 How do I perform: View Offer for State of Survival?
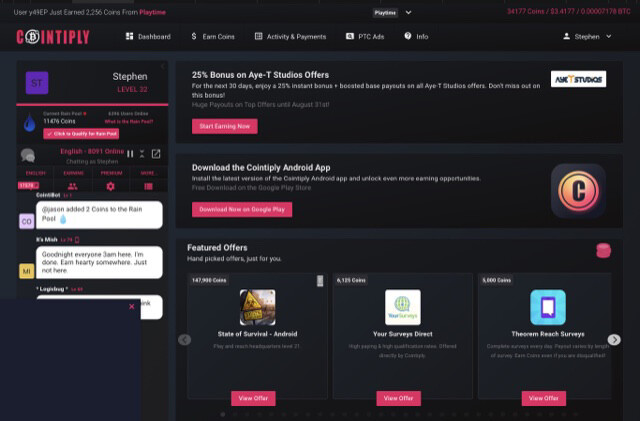click(253, 398)
